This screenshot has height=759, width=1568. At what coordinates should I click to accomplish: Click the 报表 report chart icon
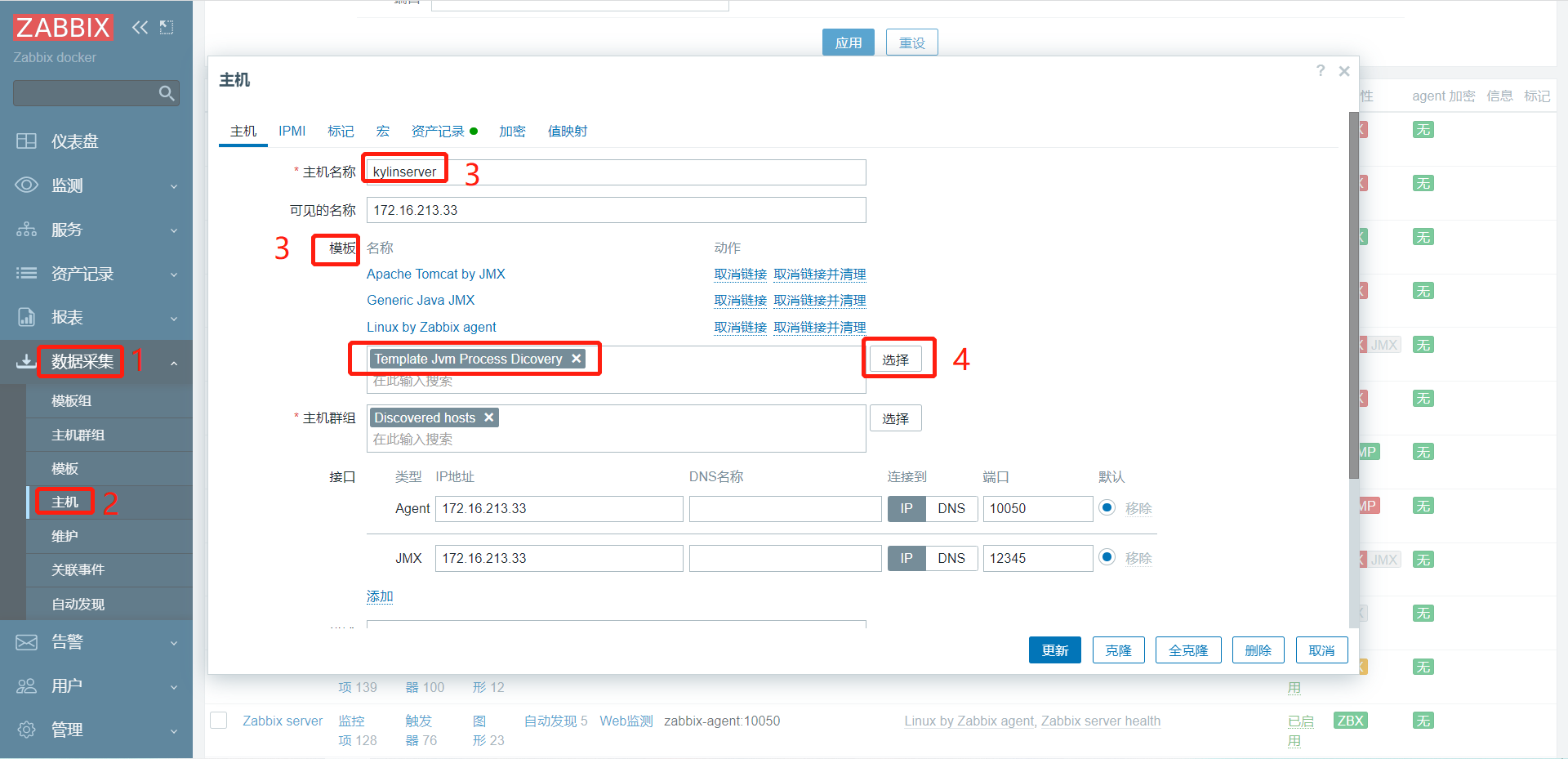point(26,317)
